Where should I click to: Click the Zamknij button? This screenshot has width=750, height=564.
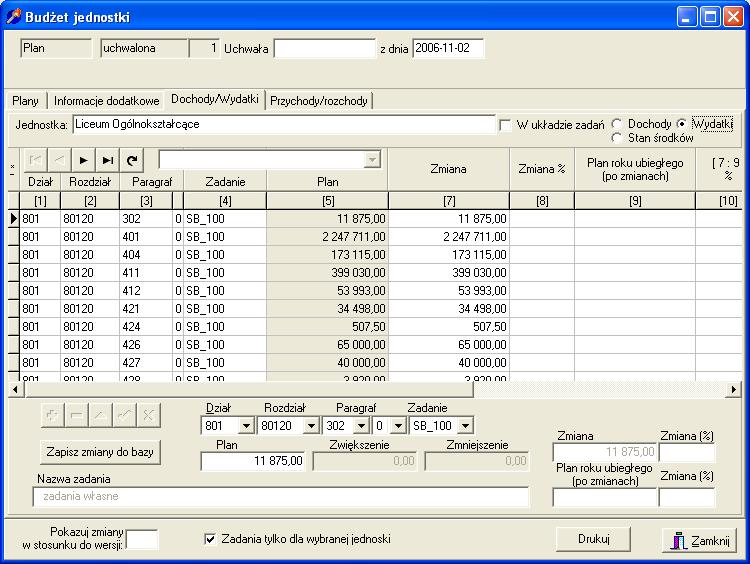[x=699, y=541]
